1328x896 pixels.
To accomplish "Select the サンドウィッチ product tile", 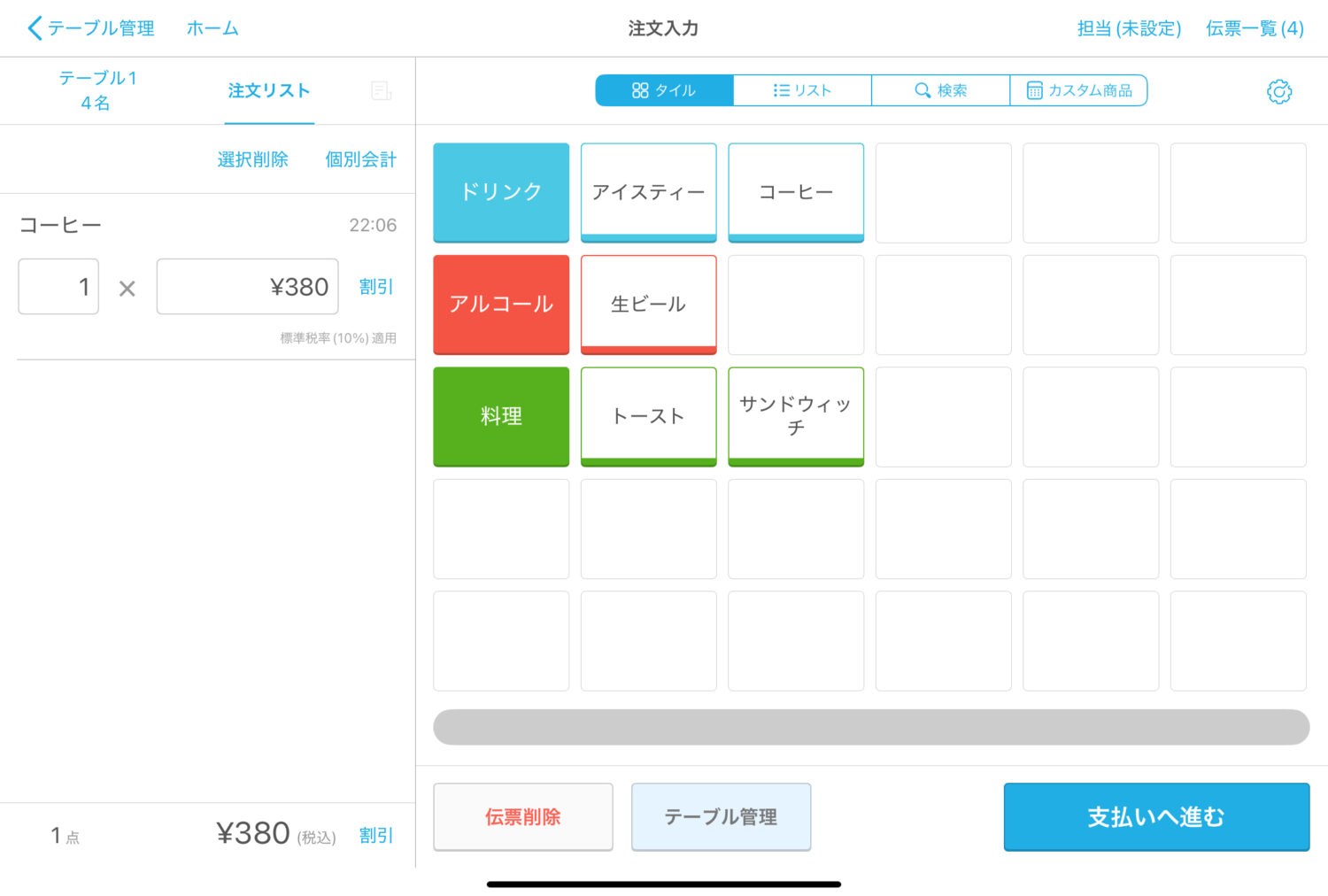I will tap(795, 416).
